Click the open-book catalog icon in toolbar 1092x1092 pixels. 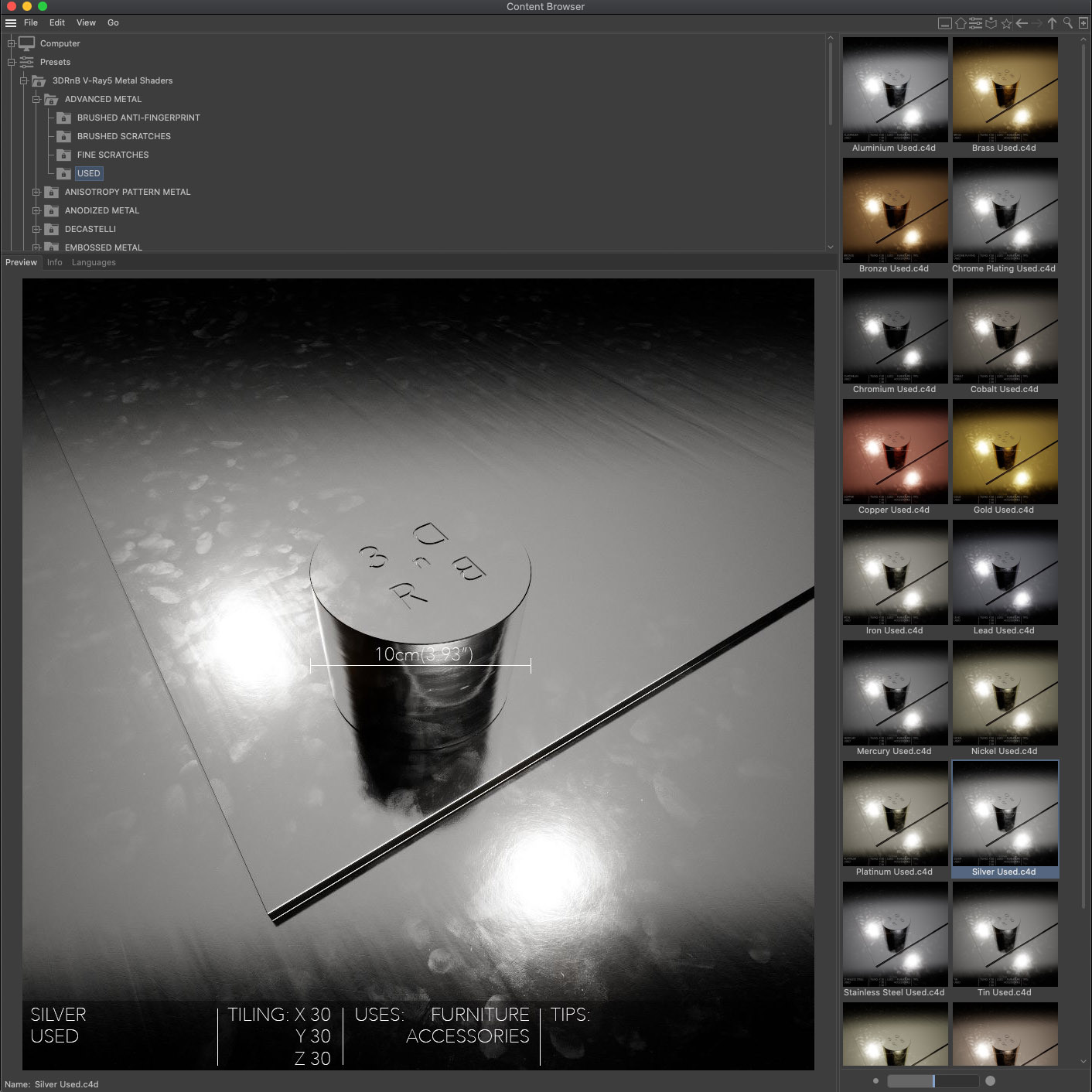point(991,23)
